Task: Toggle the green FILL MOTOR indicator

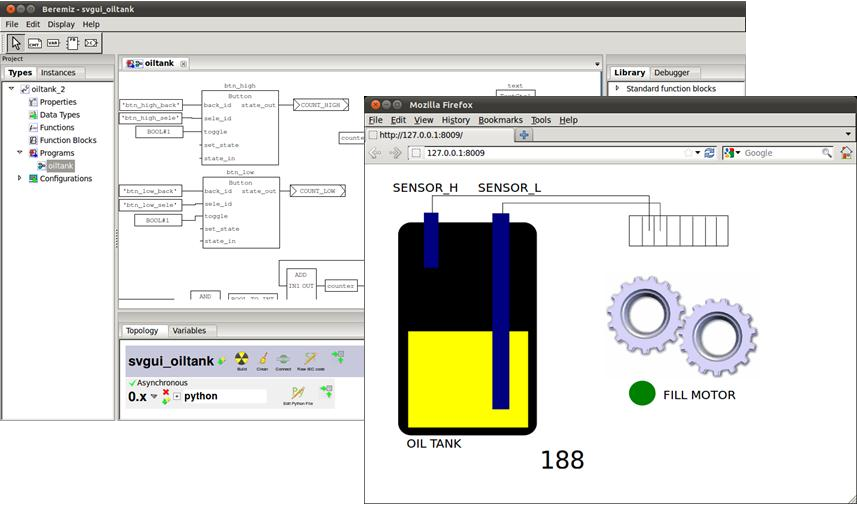Action: click(642, 393)
